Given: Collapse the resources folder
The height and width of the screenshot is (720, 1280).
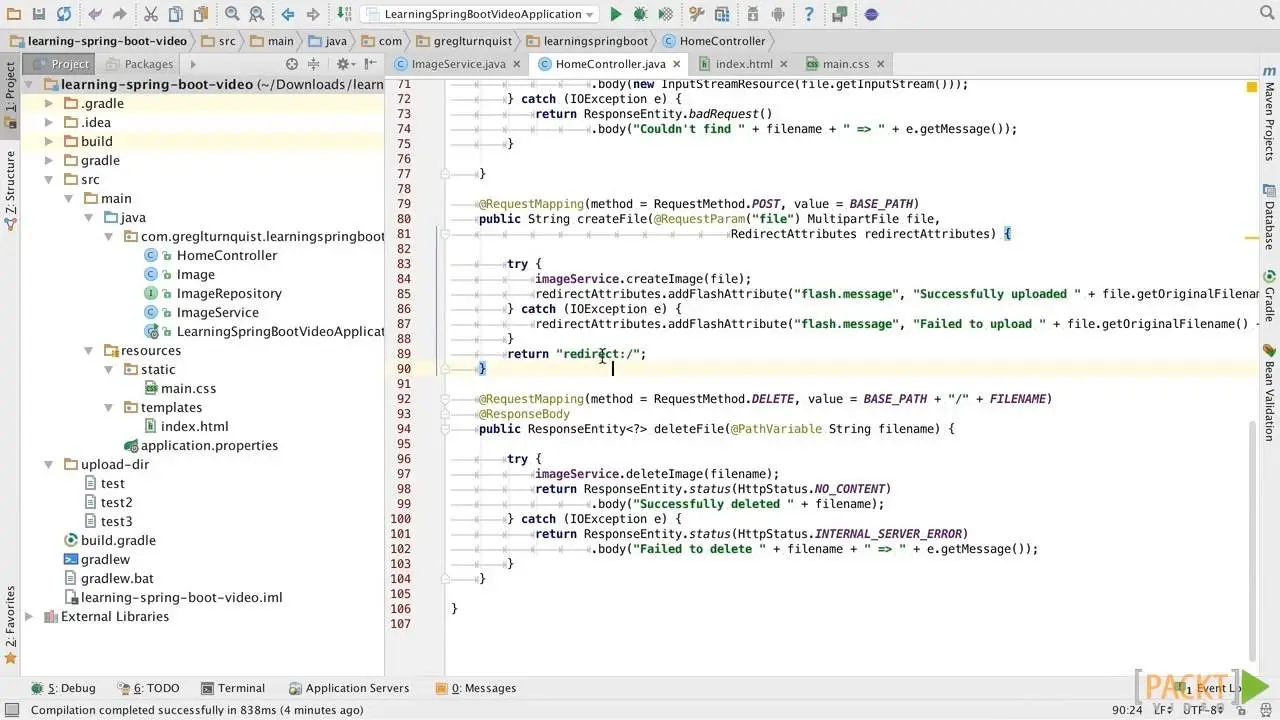Looking at the screenshot, I should tap(89, 350).
